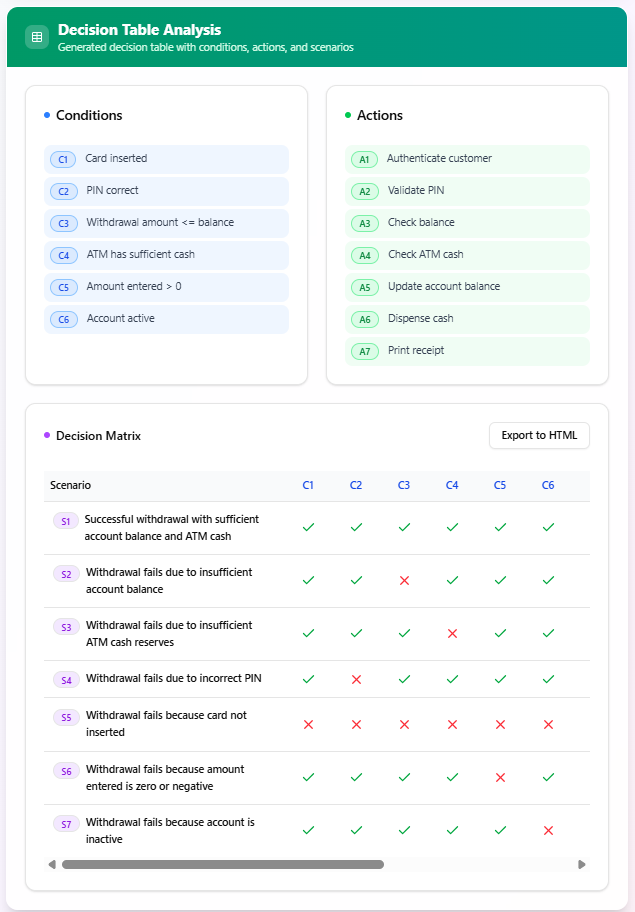Toggle the red C3 cross in scenario S2

pos(404,580)
